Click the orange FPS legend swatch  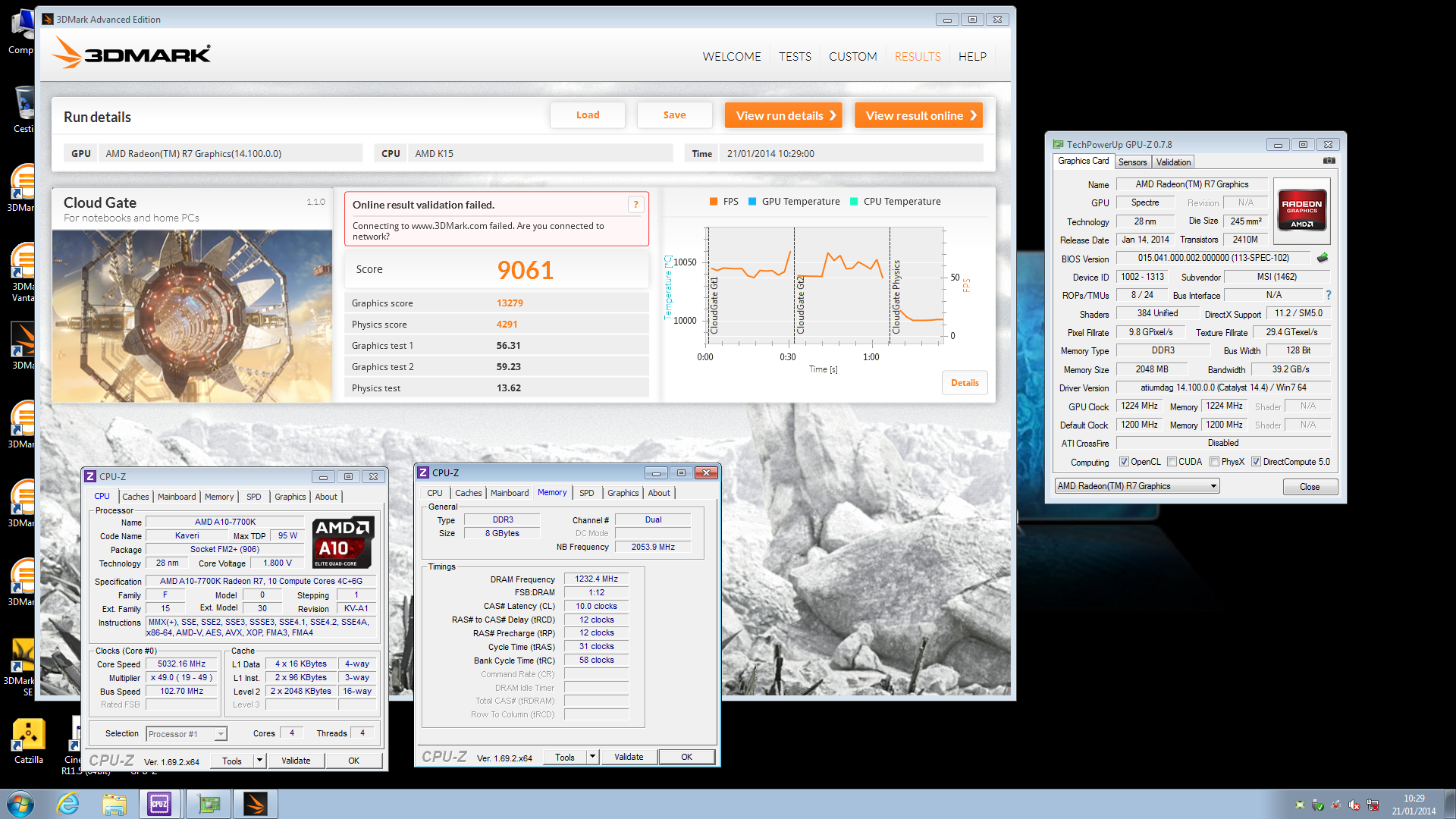[x=713, y=202]
